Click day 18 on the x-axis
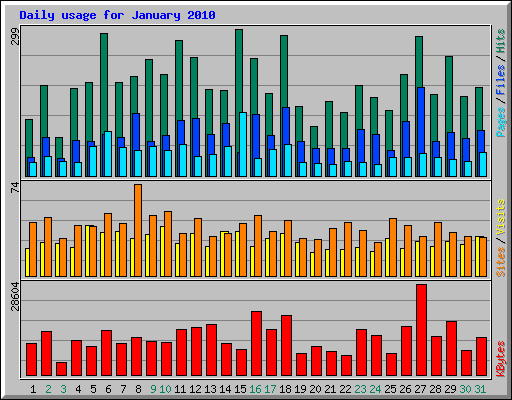512x400 pixels. pos(285,389)
